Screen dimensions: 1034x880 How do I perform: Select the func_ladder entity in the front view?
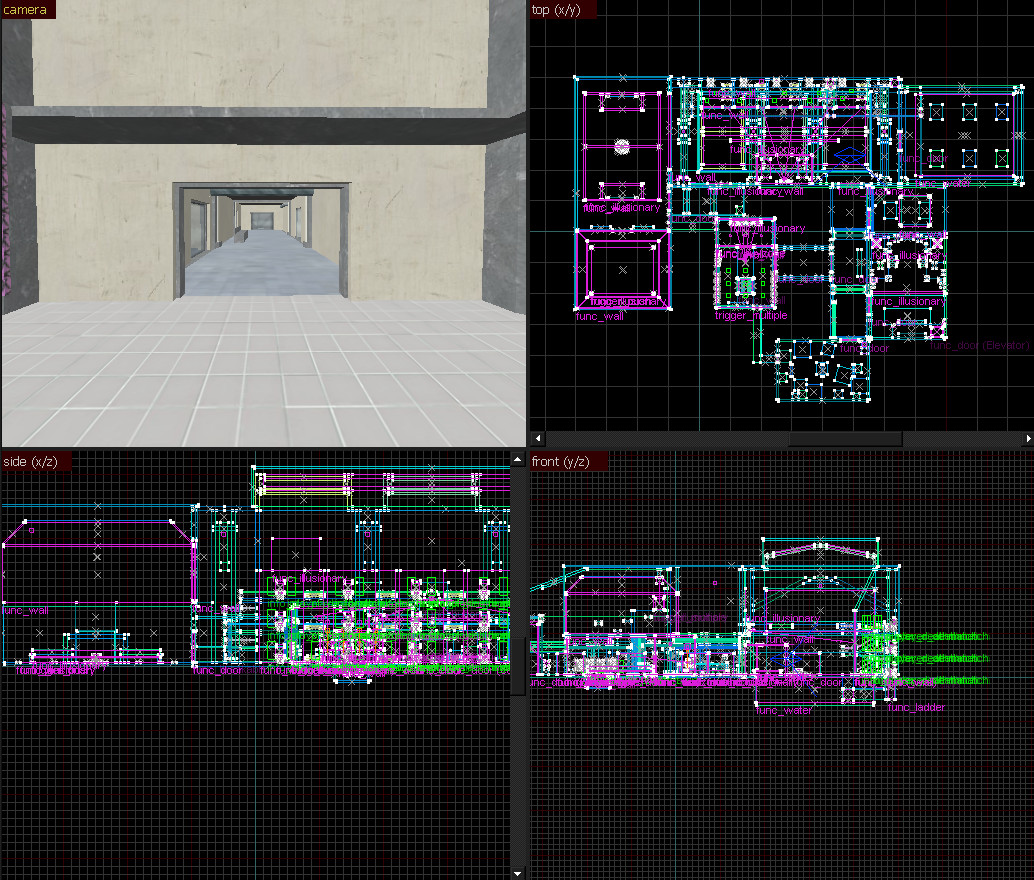[914, 707]
